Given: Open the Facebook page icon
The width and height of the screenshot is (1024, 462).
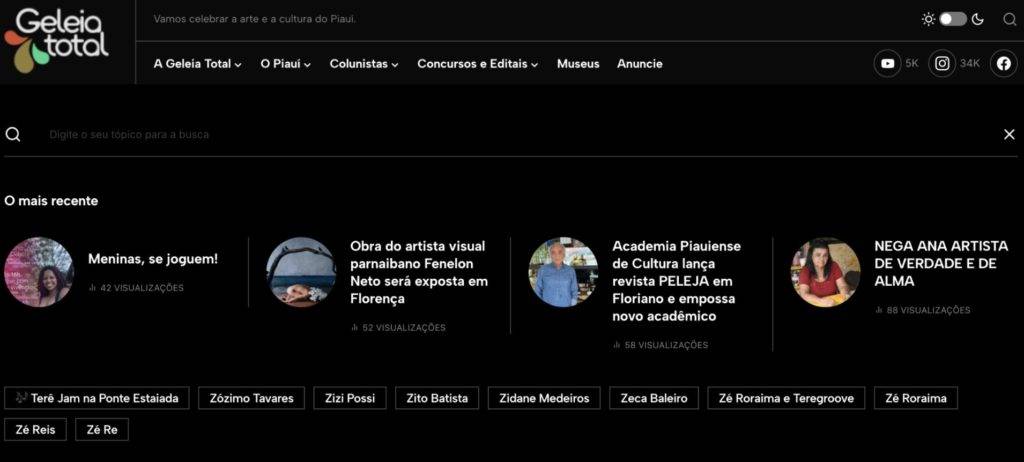Looking at the screenshot, I should 1004,63.
